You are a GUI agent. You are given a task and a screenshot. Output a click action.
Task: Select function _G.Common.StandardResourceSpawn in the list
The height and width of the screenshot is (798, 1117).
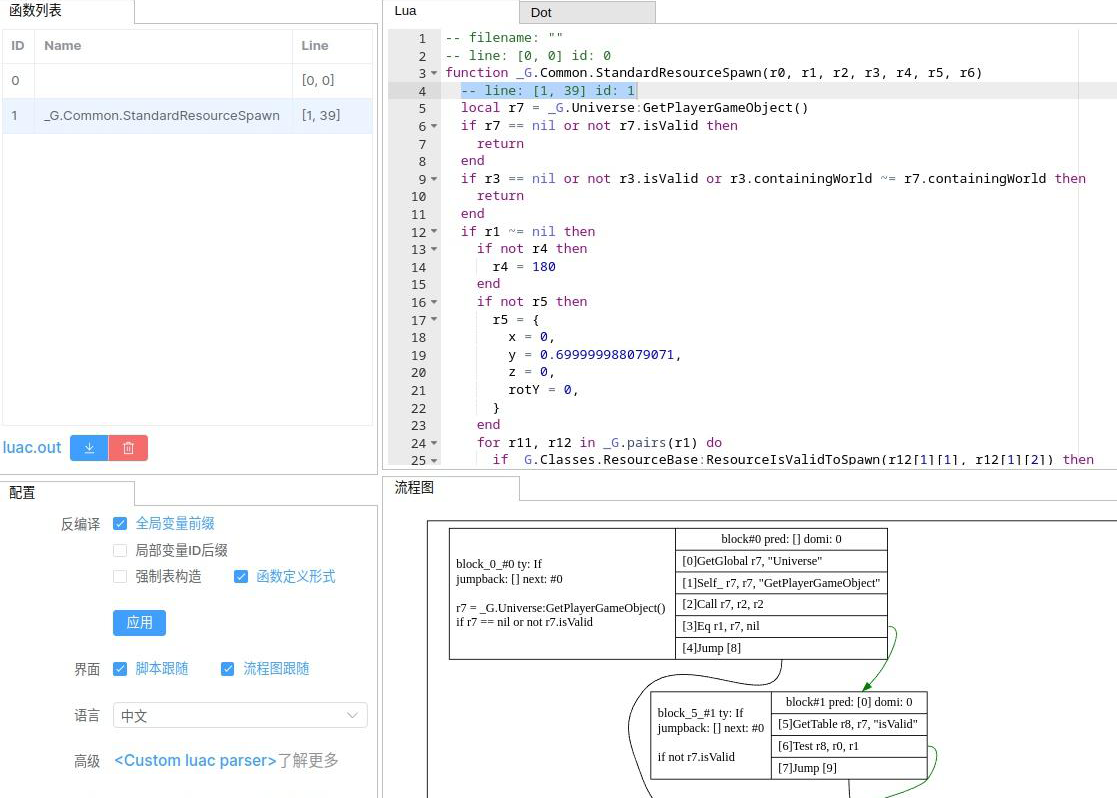[x=162, y=115]
